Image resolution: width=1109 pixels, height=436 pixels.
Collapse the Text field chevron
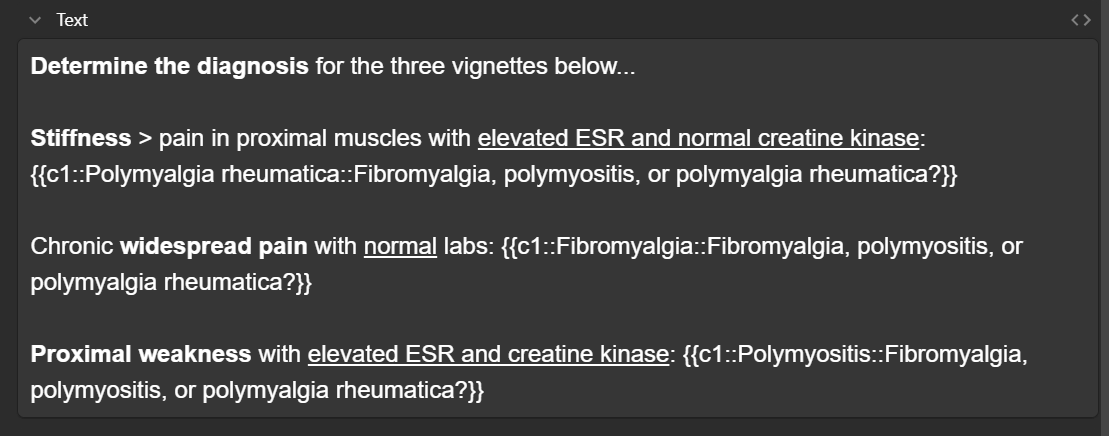(x=35, y=20)
